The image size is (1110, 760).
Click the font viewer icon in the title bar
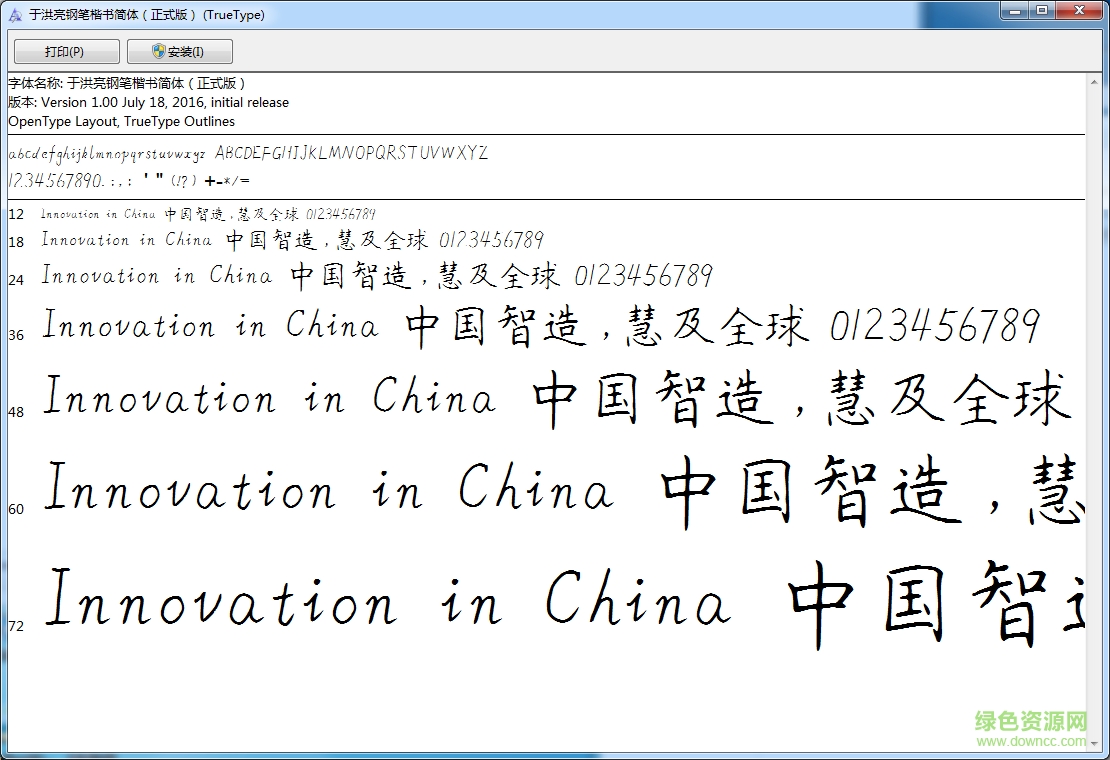[x=14, y=15]
